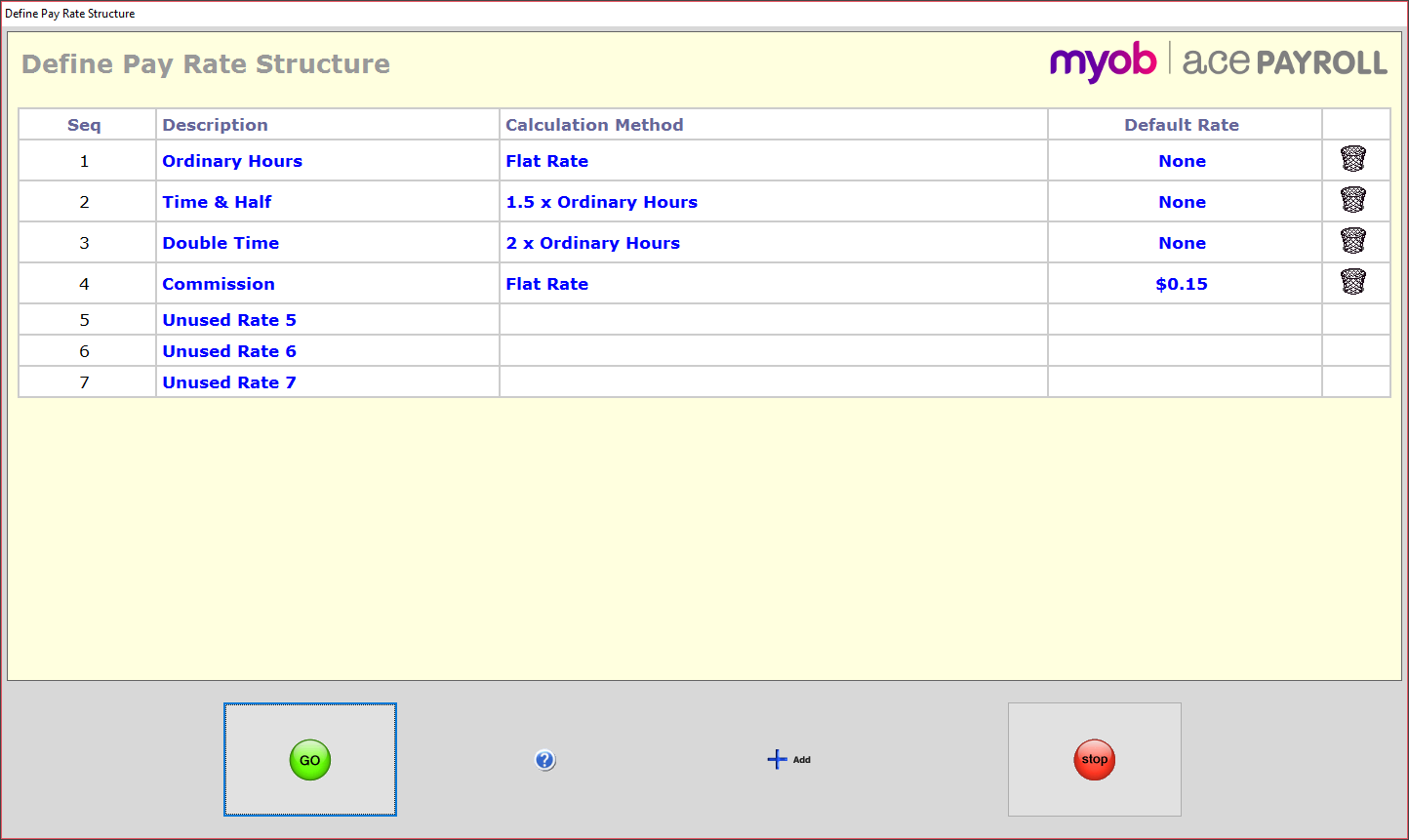Delete the Ordinary Hours pay rate
The height and width of the screenshot is (840, 1409).
point(1354,159)
